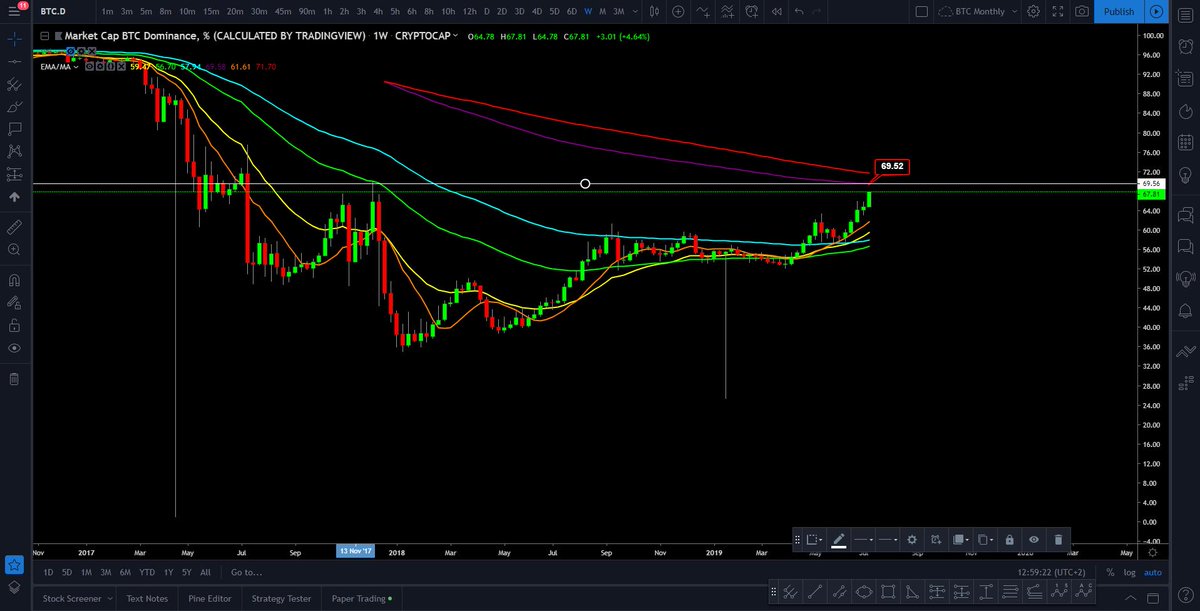1200x611 pixels.
Task: Select the pitchfork drawing tool
Action: 14,85
